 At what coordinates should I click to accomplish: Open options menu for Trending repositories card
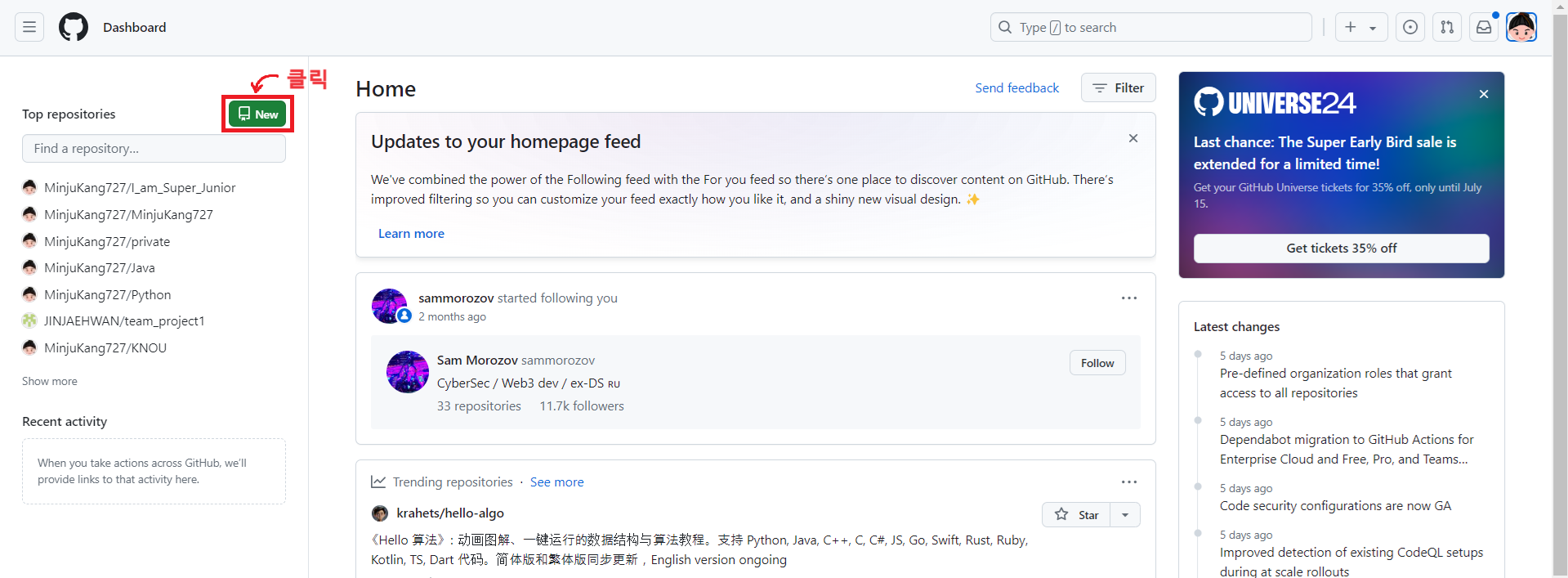1129,482
